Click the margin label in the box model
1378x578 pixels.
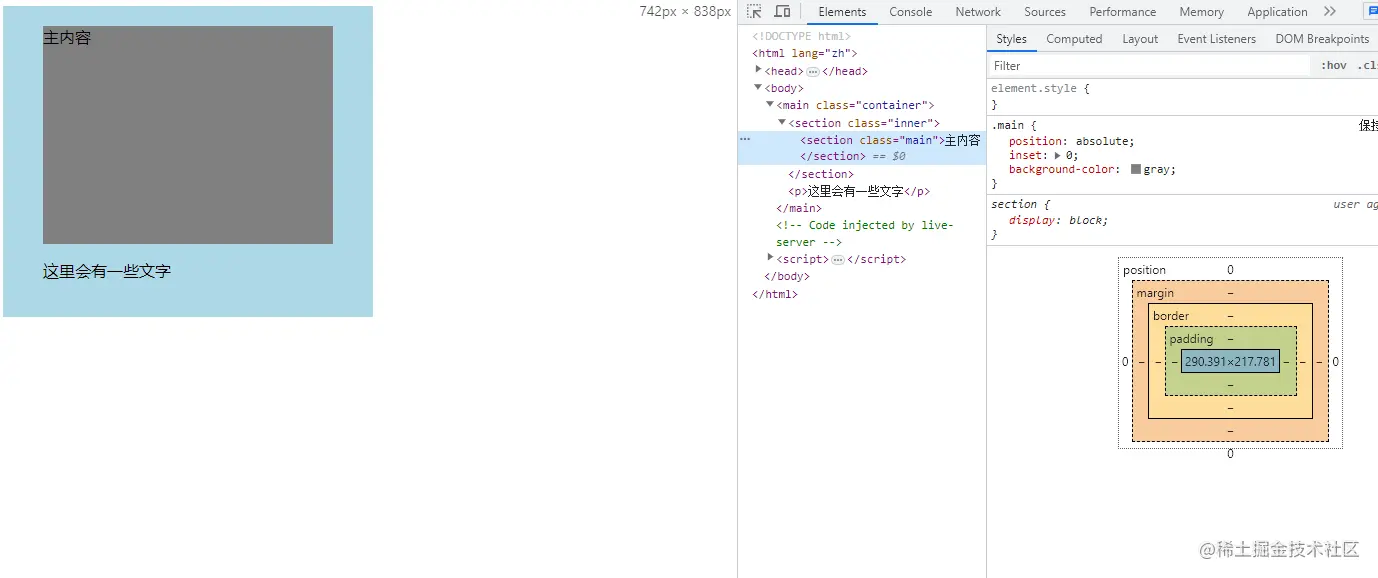click(x=1155, y=293)
